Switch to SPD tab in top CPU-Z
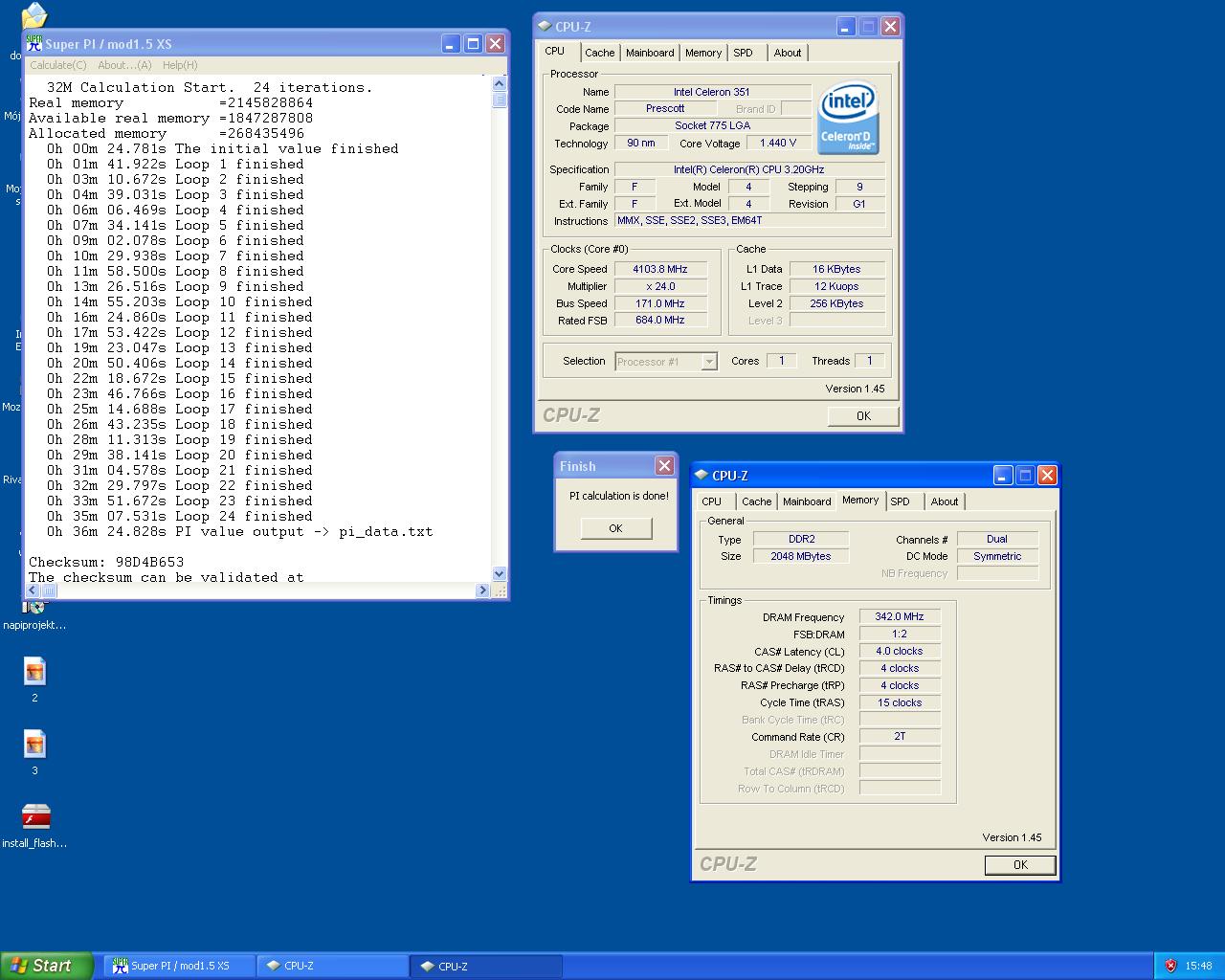 pyautogui.click(x=744, y=53)
